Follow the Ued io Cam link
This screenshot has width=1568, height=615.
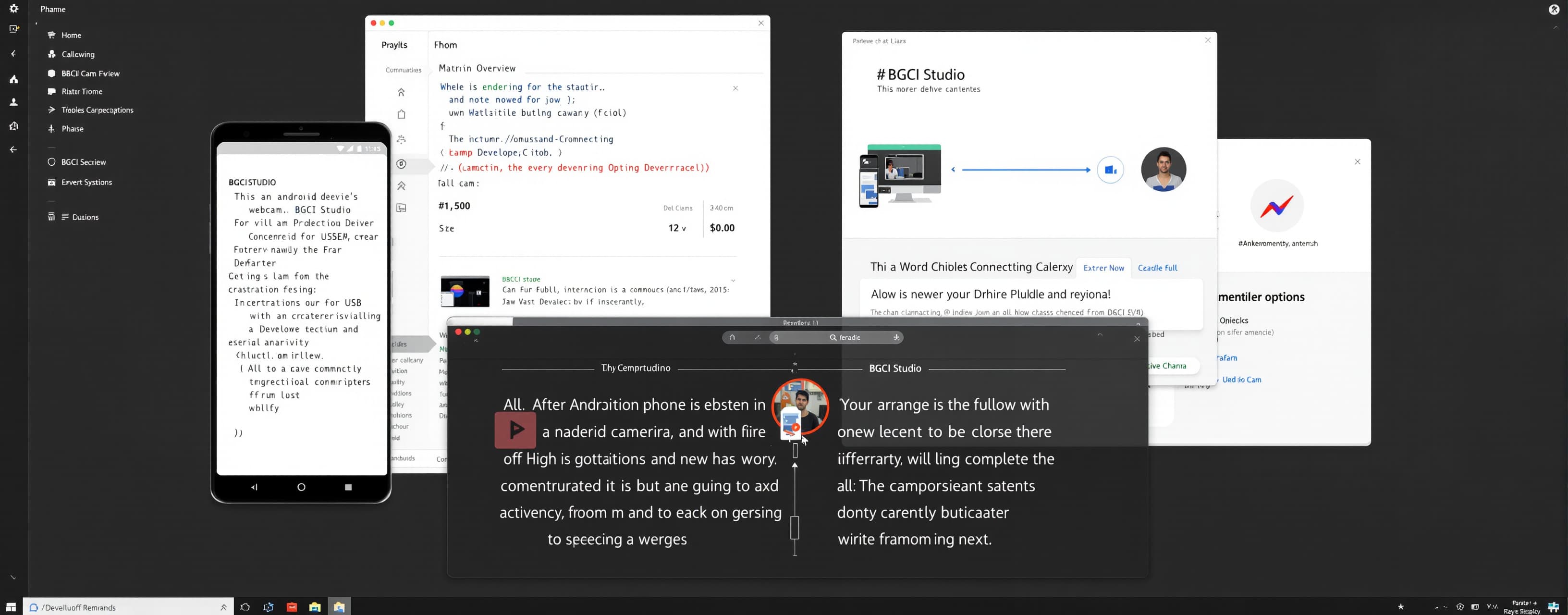(x=1242, y=380)
